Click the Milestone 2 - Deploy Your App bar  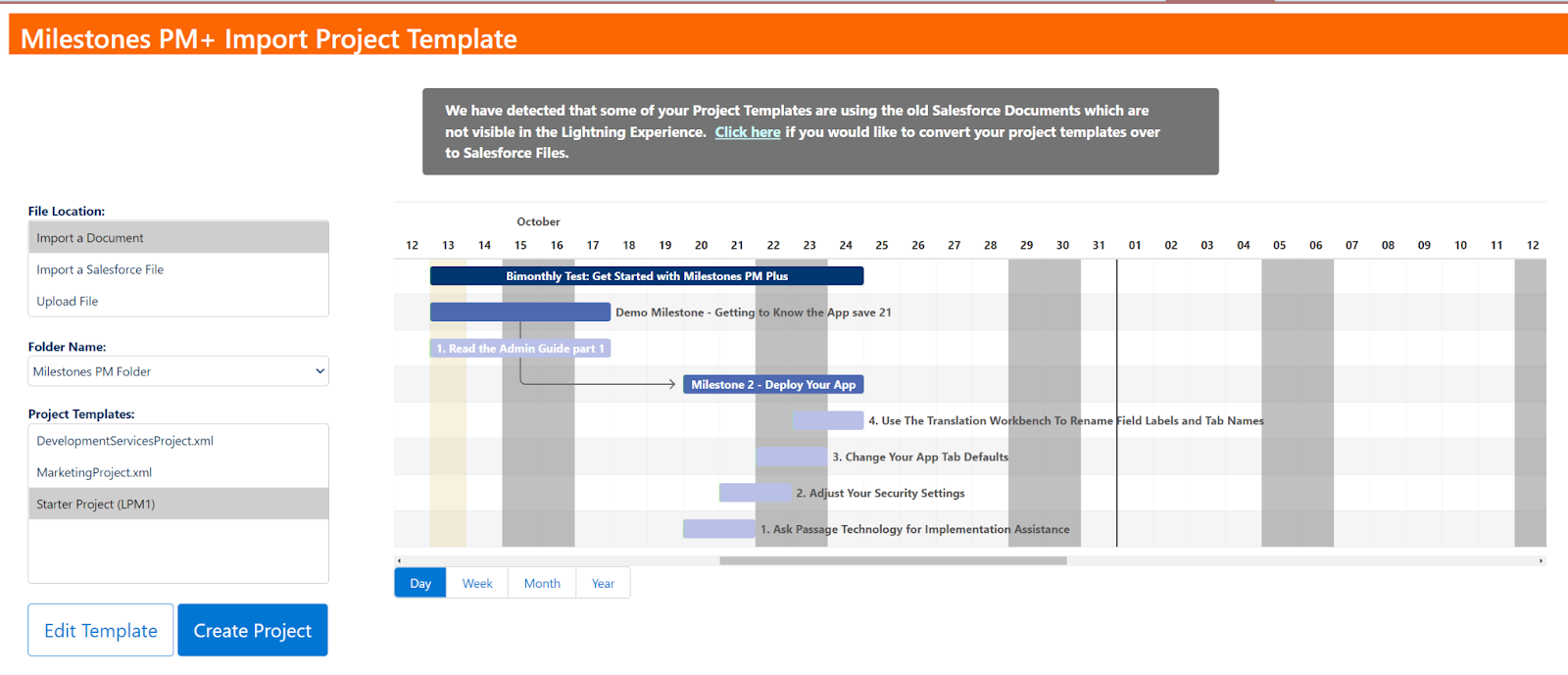[773, 384]
